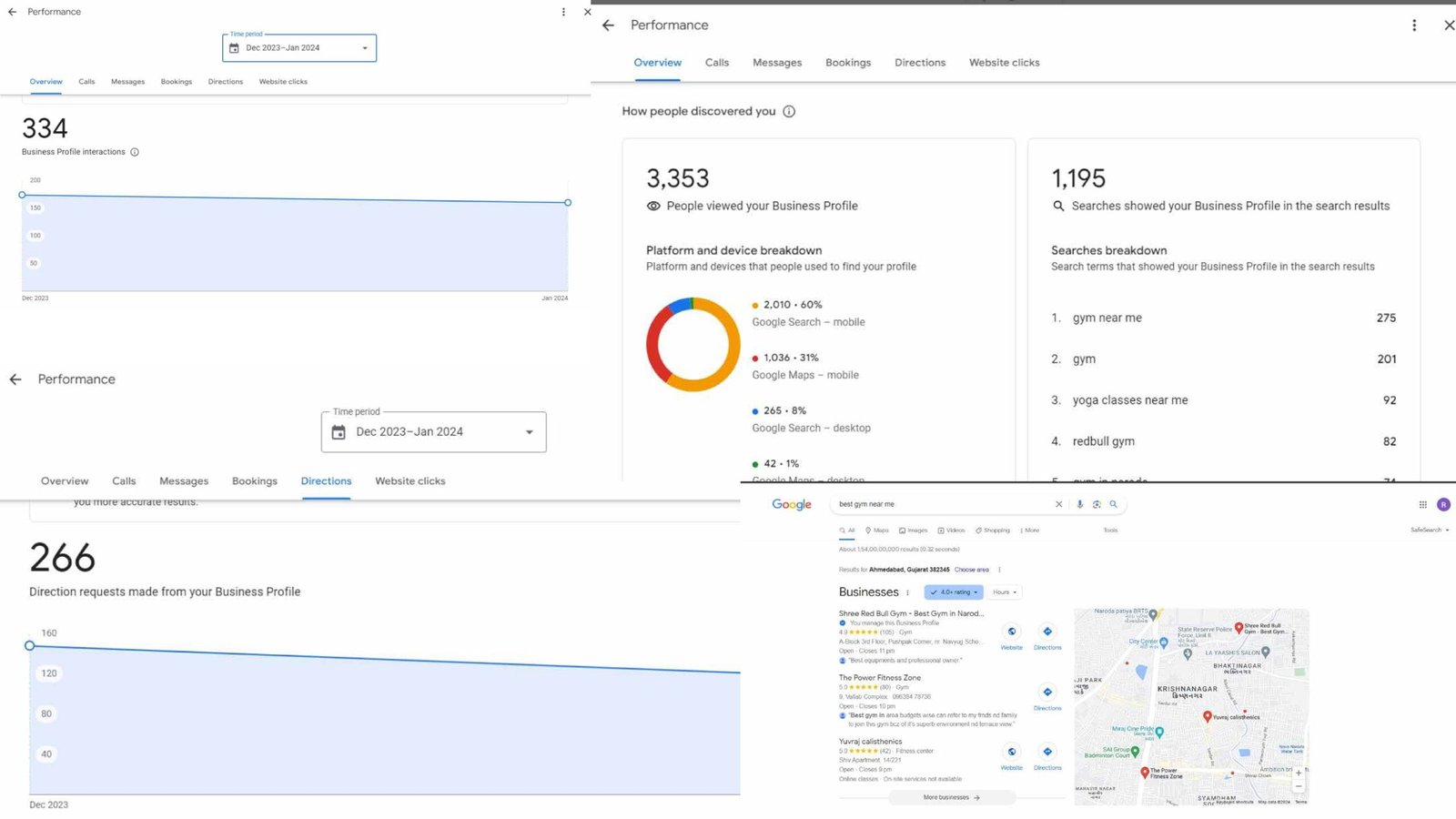Open Shree Red Bull Gym business listing title
The image size is (1456, 819).
coord(911,614)
